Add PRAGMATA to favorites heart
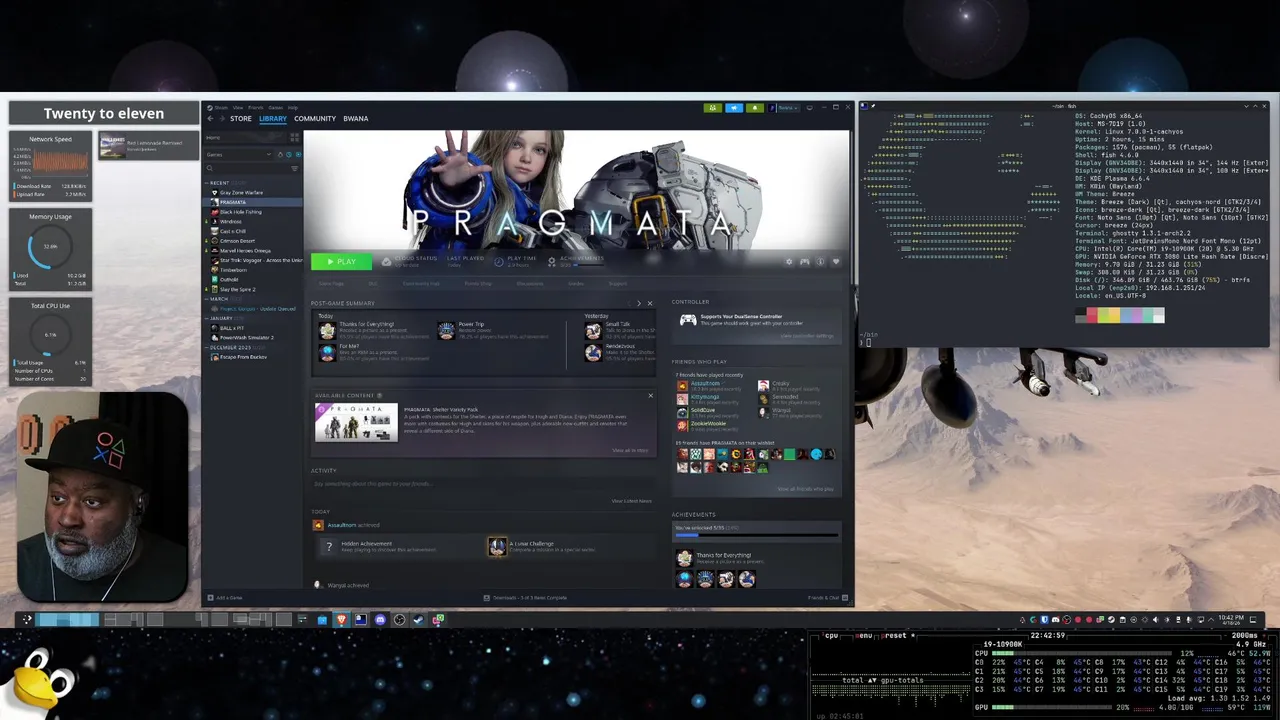The height and width of the screenshot is (720, 1280). coord(836,262)
